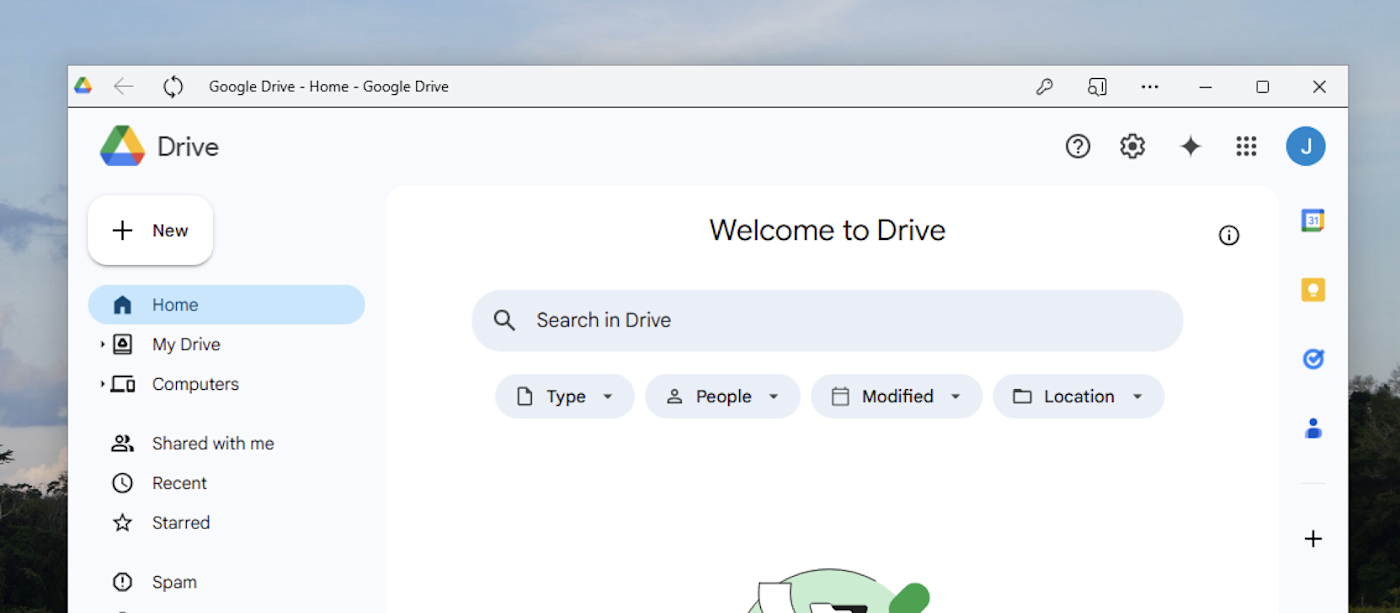The image size is (1400, 613).
Task: Reload the page with refresh icon
Action: [x=173, y=87]
